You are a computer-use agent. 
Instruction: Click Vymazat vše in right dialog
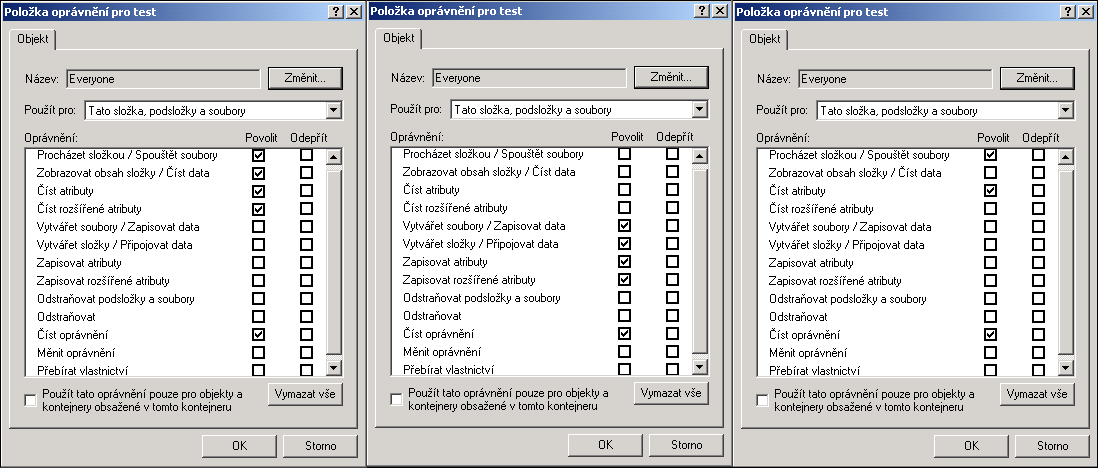point(1037,394)
